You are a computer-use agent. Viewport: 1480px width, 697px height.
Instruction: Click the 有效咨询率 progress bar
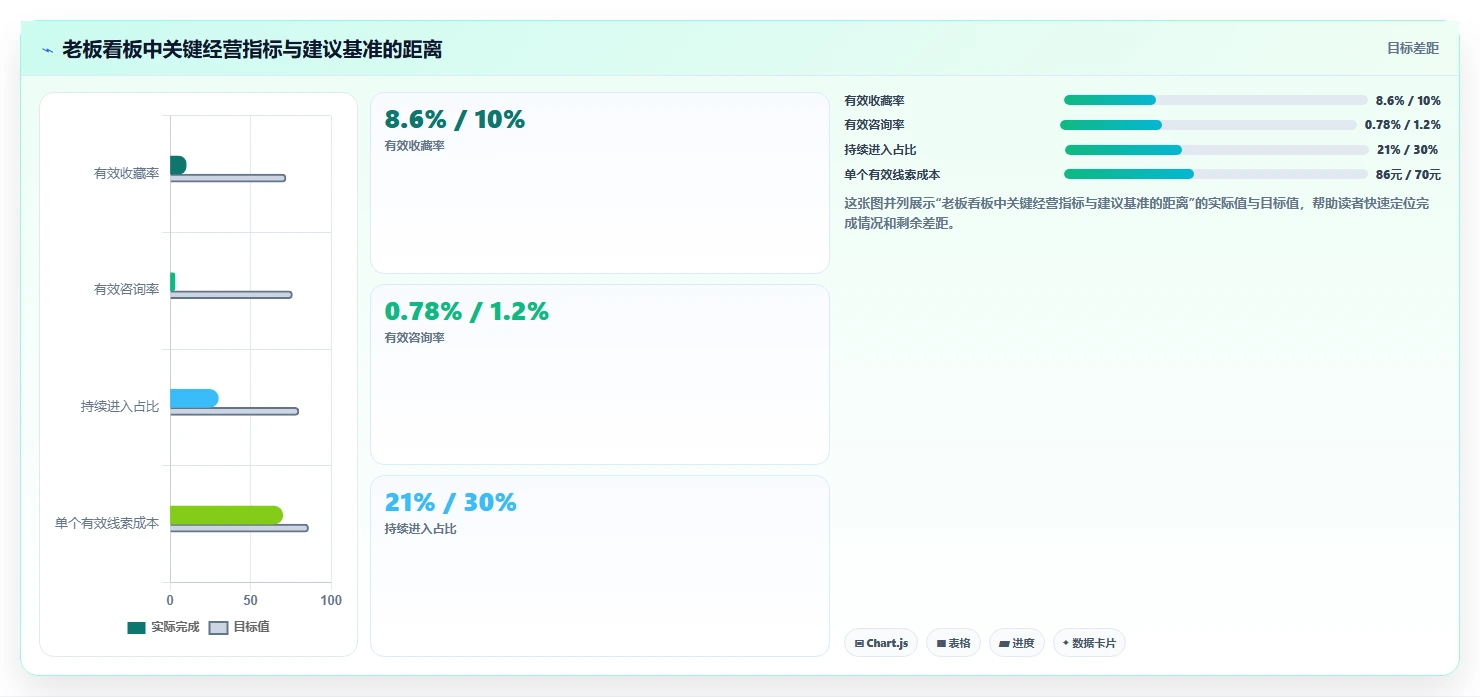tap(1208, 125)
